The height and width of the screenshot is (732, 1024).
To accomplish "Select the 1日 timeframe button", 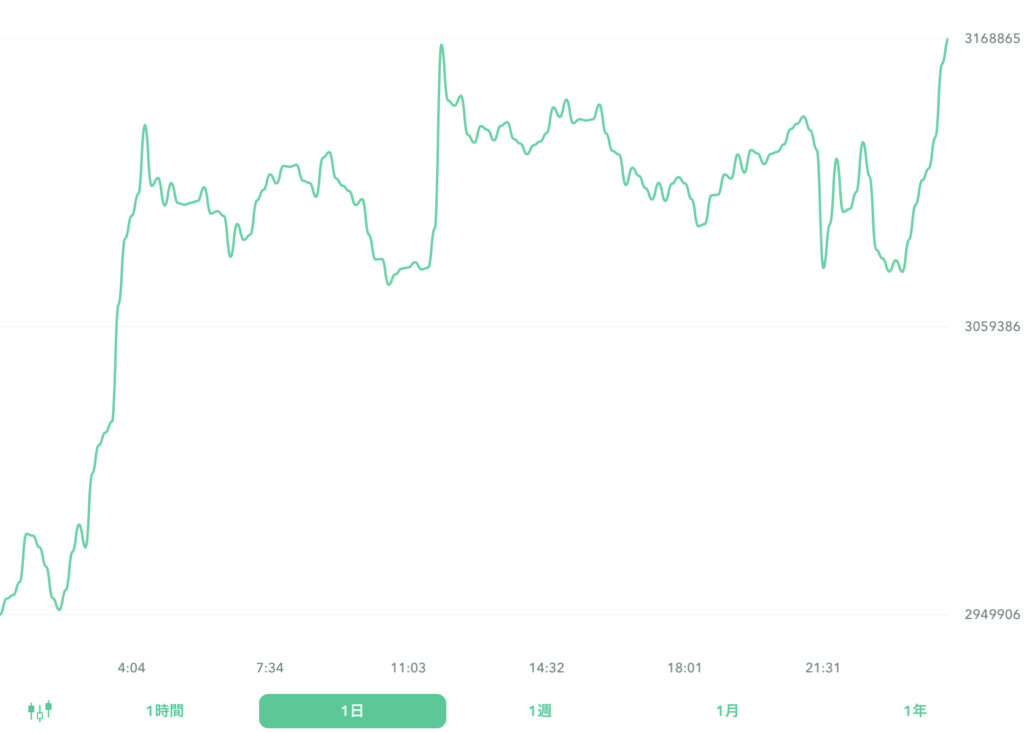I will [x=352, y=710].
